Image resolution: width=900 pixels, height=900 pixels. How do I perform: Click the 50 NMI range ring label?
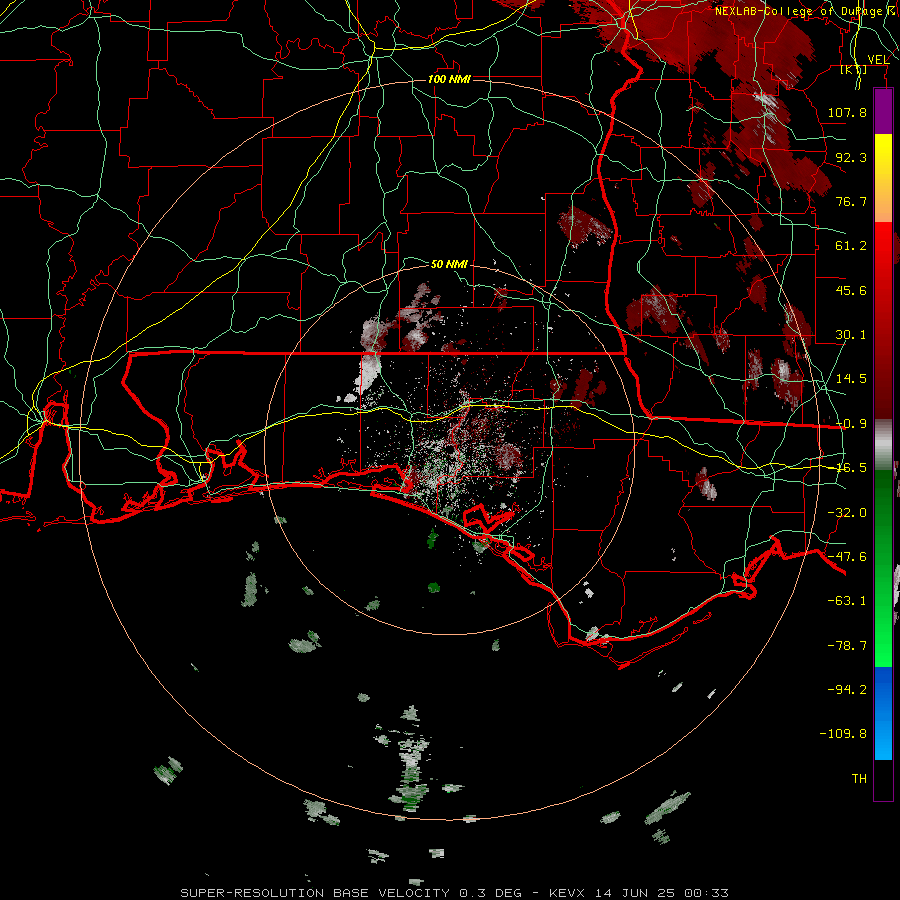tap(449, 264)
